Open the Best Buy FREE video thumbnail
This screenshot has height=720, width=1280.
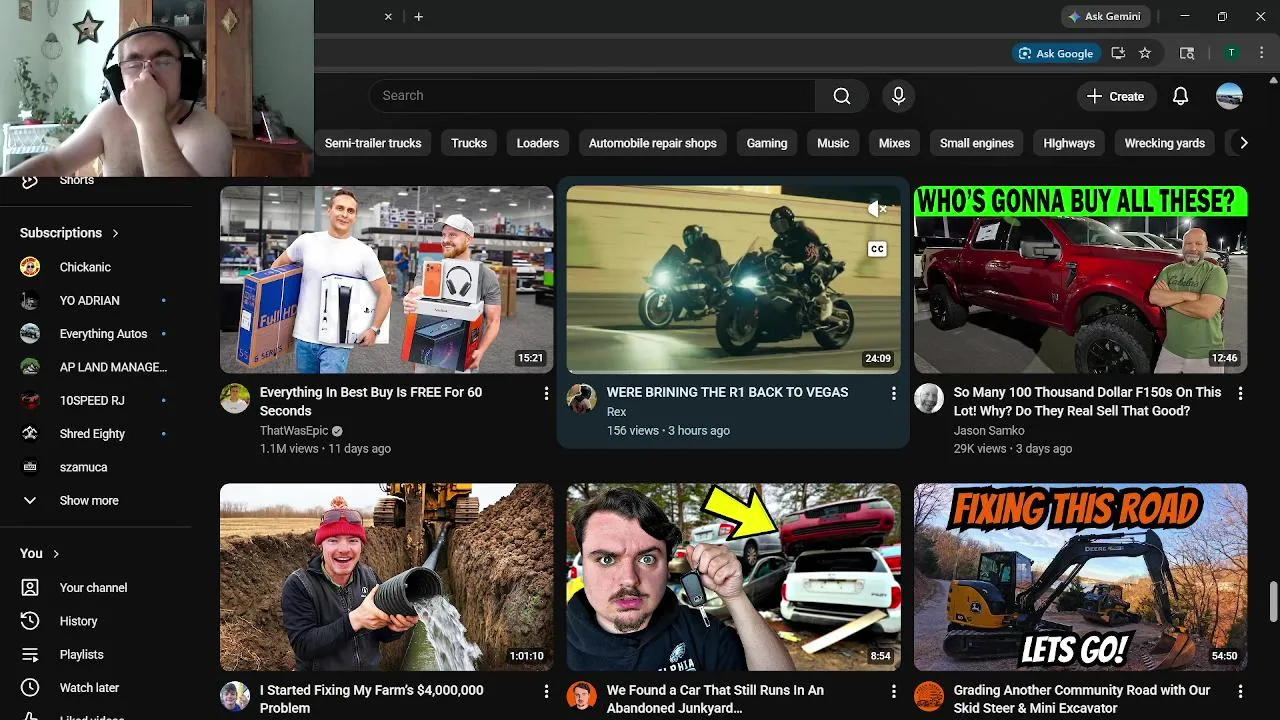[x=386, y=280]
